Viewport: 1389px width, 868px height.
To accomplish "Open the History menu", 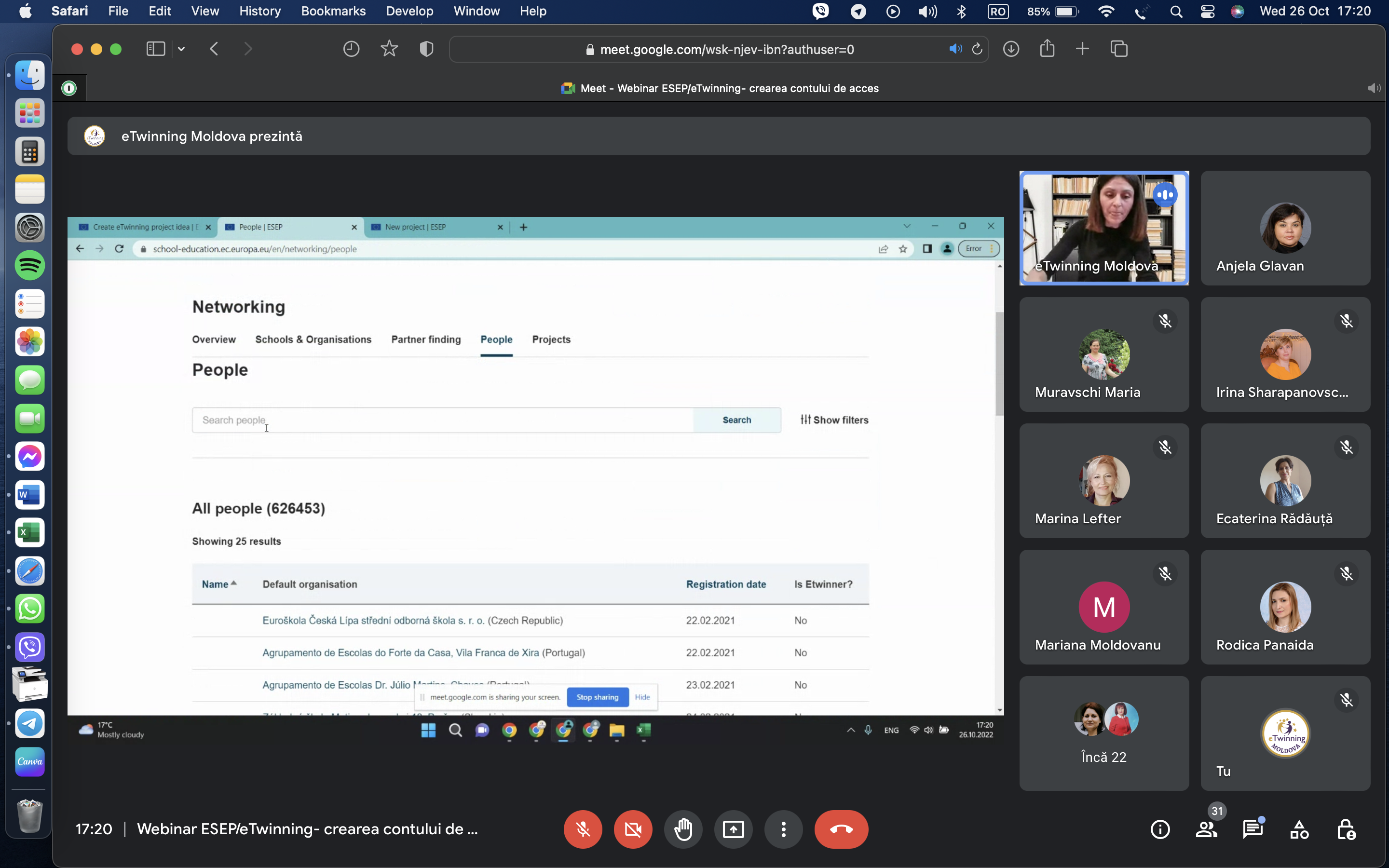I will 260,11.
